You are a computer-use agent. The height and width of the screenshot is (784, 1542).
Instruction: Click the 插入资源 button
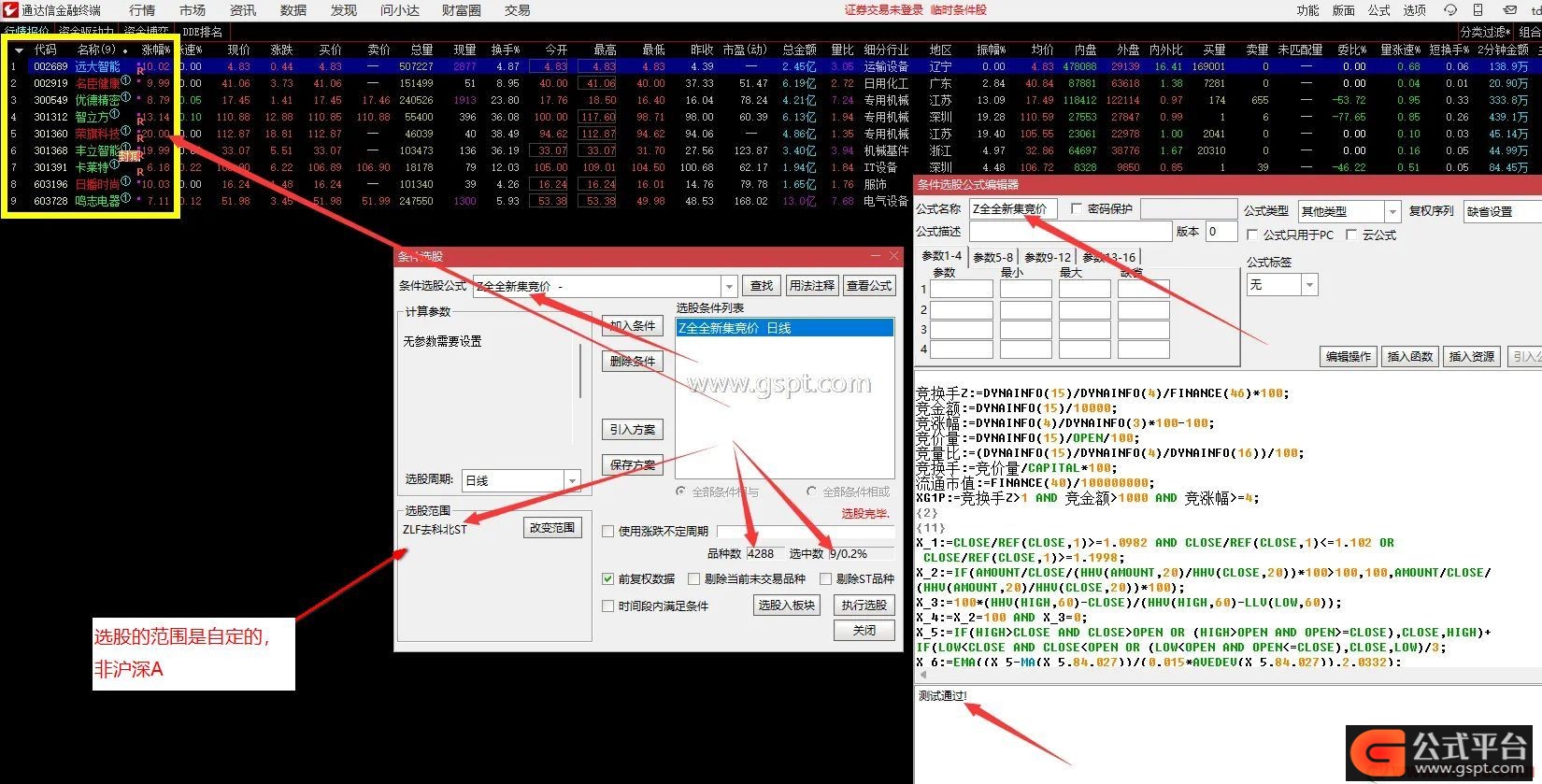[1471, 357]
